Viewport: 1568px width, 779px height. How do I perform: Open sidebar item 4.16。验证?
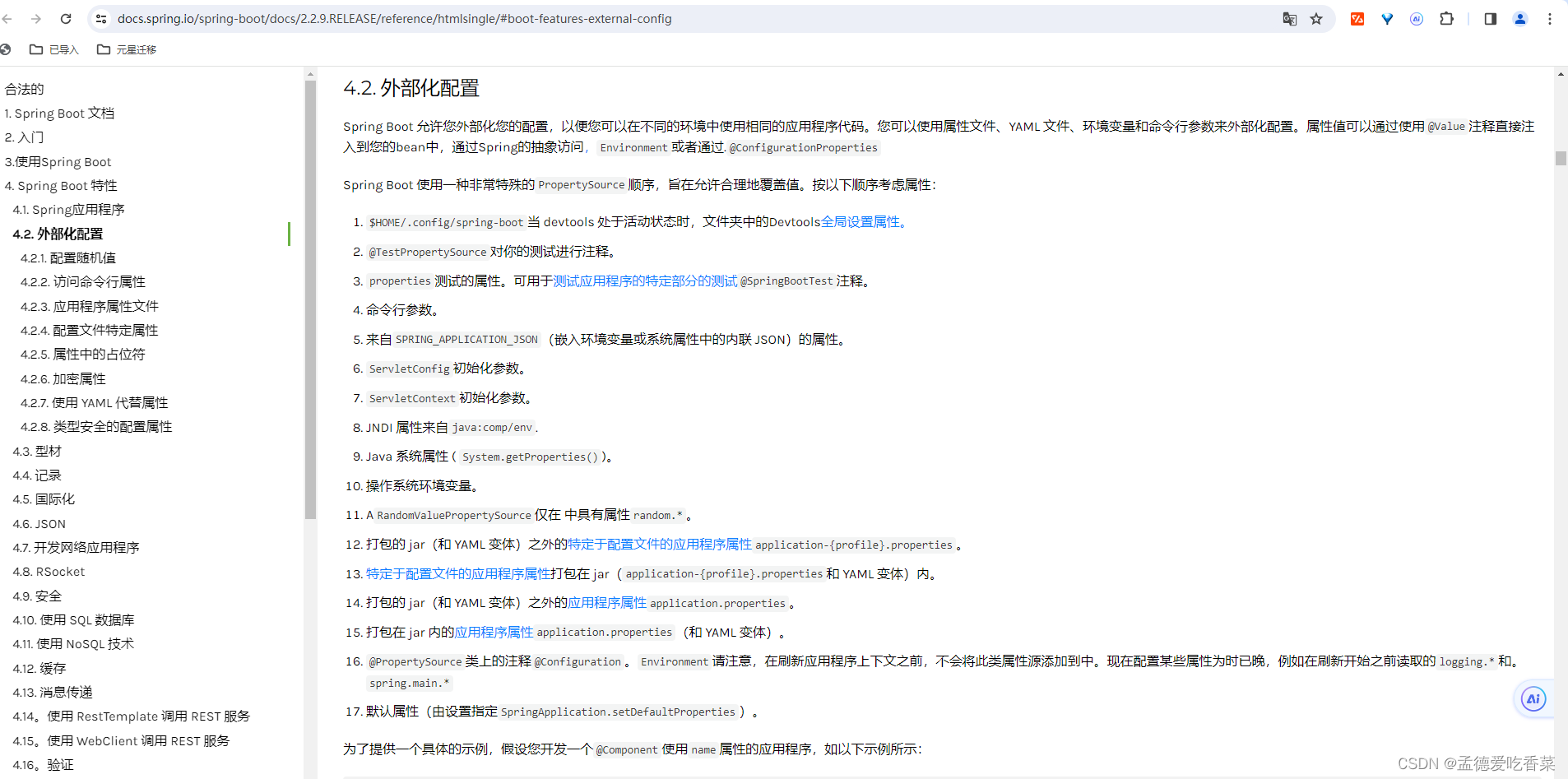pyautogui.click(x=44, y=765)
